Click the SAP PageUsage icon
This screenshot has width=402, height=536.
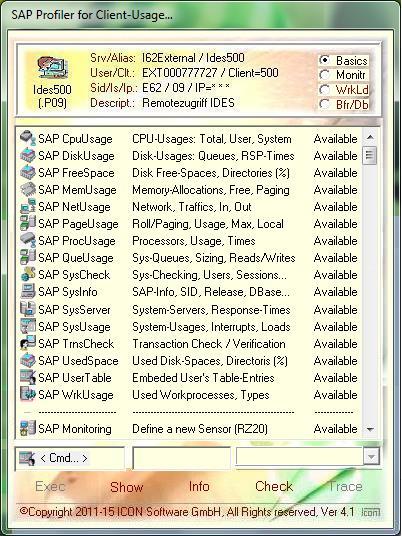28,224
